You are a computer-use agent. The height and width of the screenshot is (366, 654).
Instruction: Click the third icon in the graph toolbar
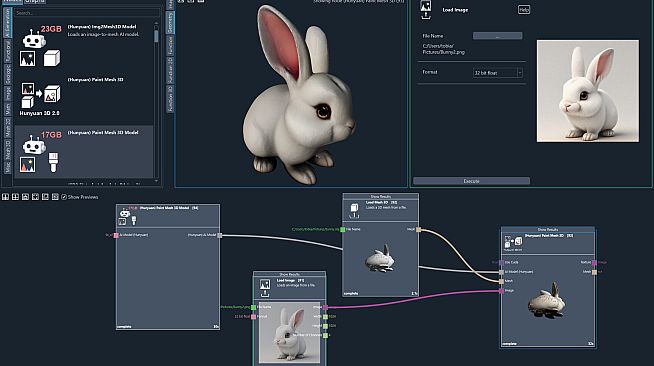25,197
